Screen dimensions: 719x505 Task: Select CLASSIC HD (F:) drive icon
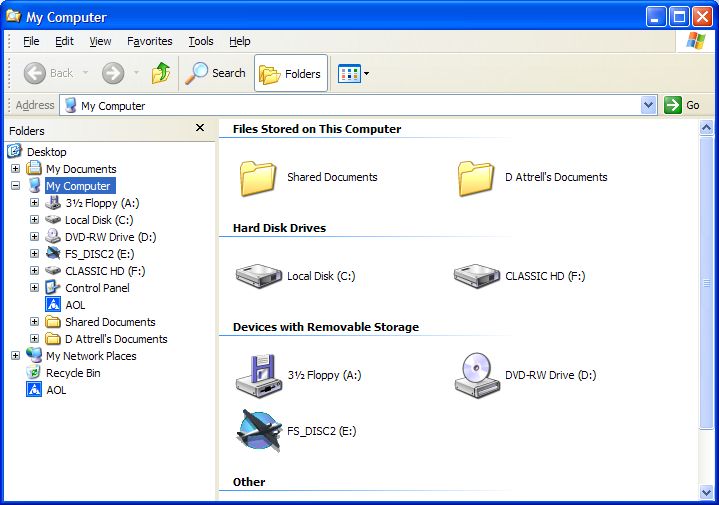476,276
